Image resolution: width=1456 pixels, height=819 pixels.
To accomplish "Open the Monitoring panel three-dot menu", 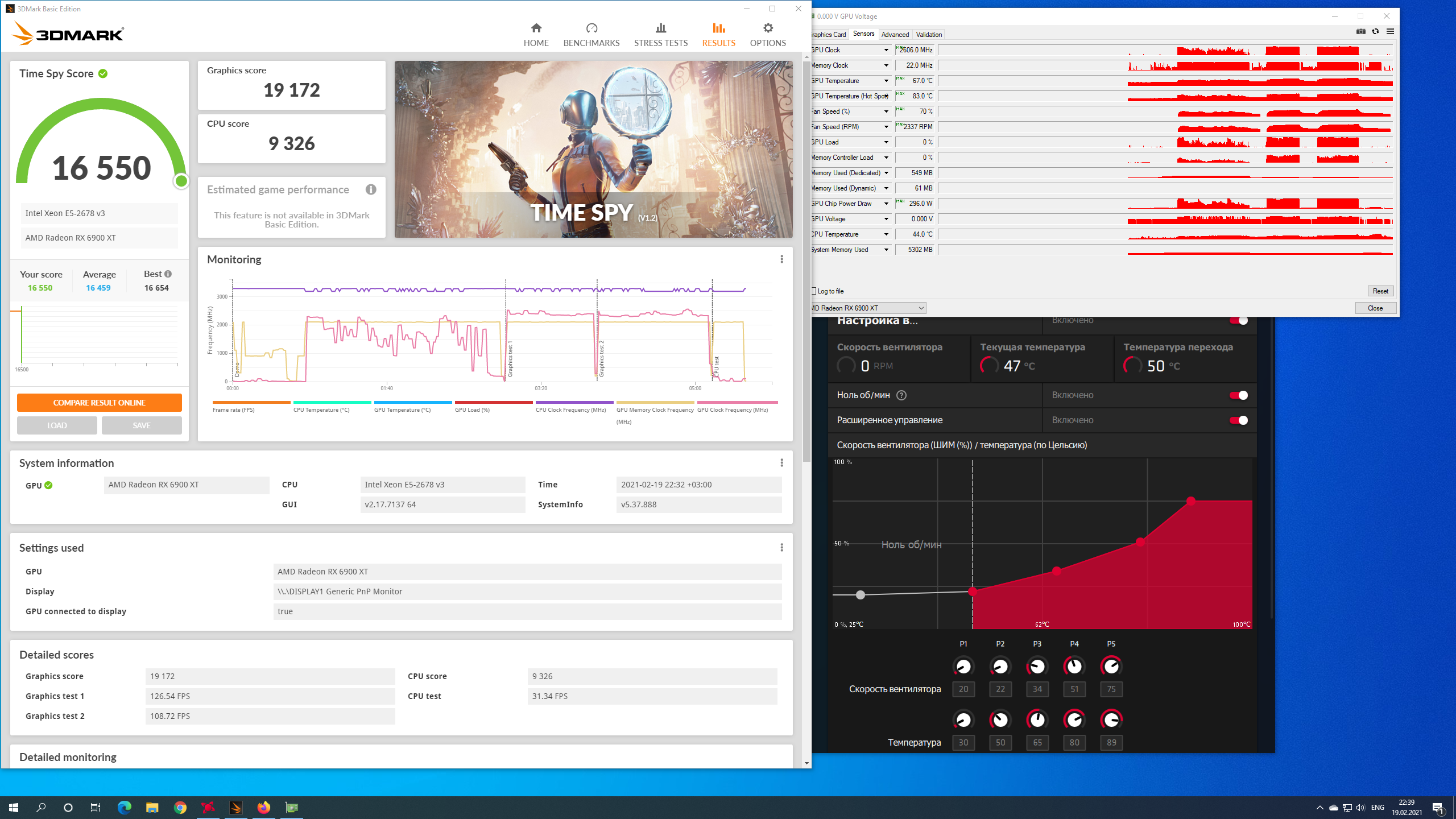I will [x=781, y=259].
